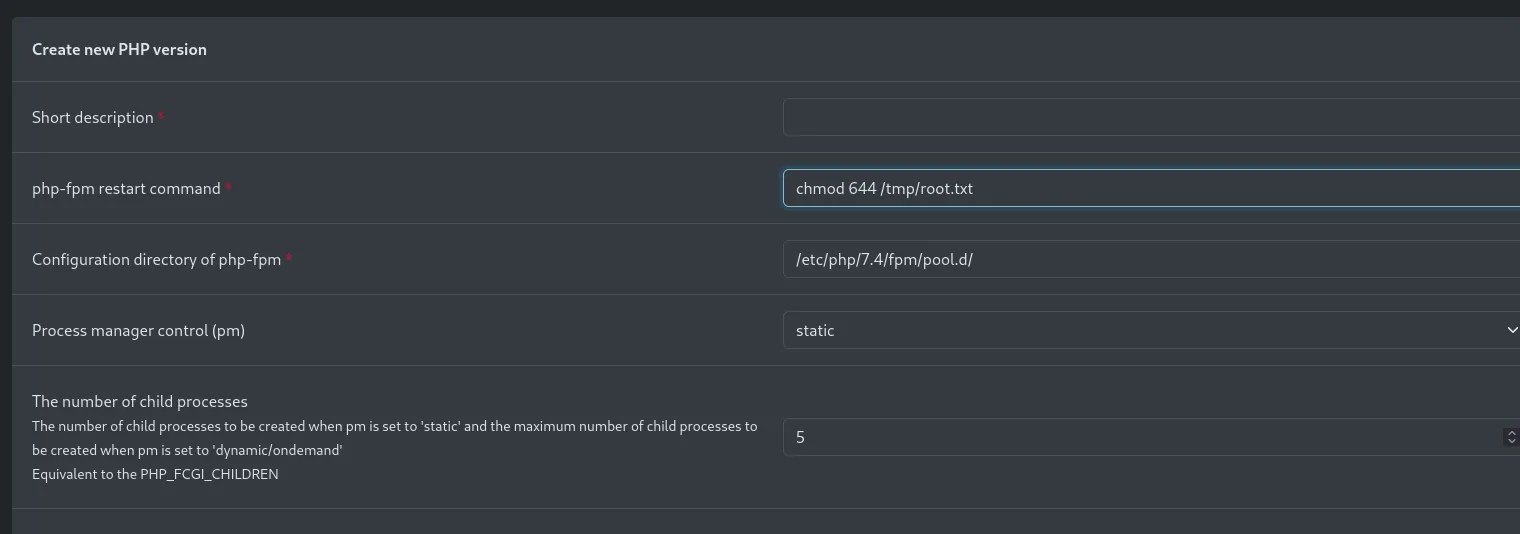
Task: Select the 'Create new PHP version' heading
Action: coord(119,49)
